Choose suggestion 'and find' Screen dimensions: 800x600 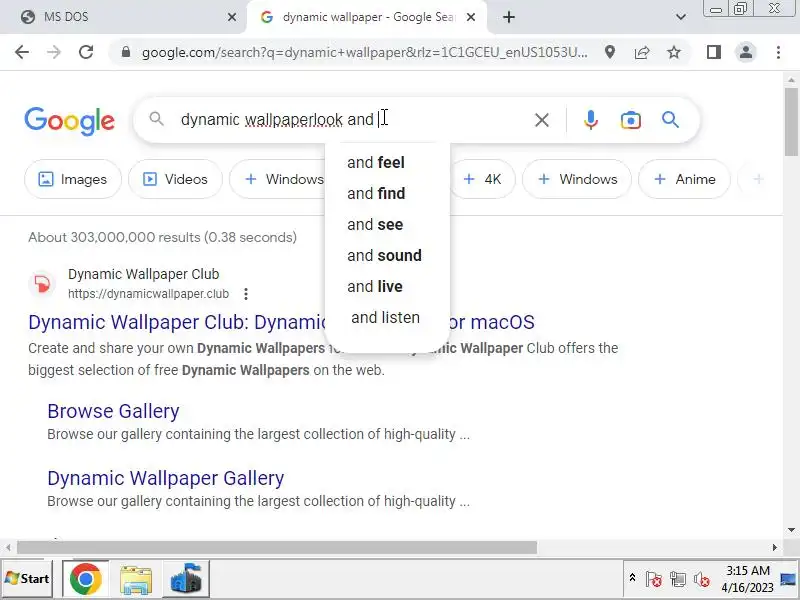pyautogui.click(x=387, y=193)
